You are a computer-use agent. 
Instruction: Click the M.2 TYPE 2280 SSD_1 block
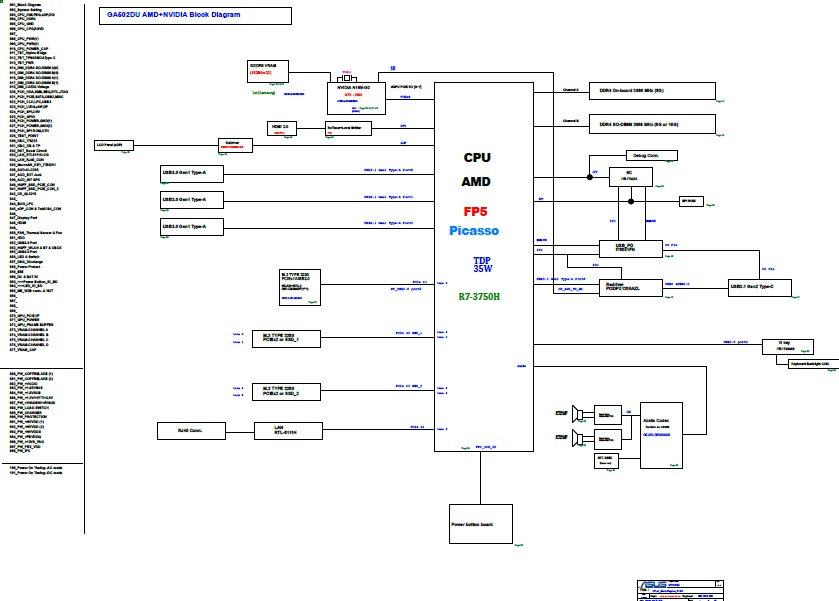[286, 339]
